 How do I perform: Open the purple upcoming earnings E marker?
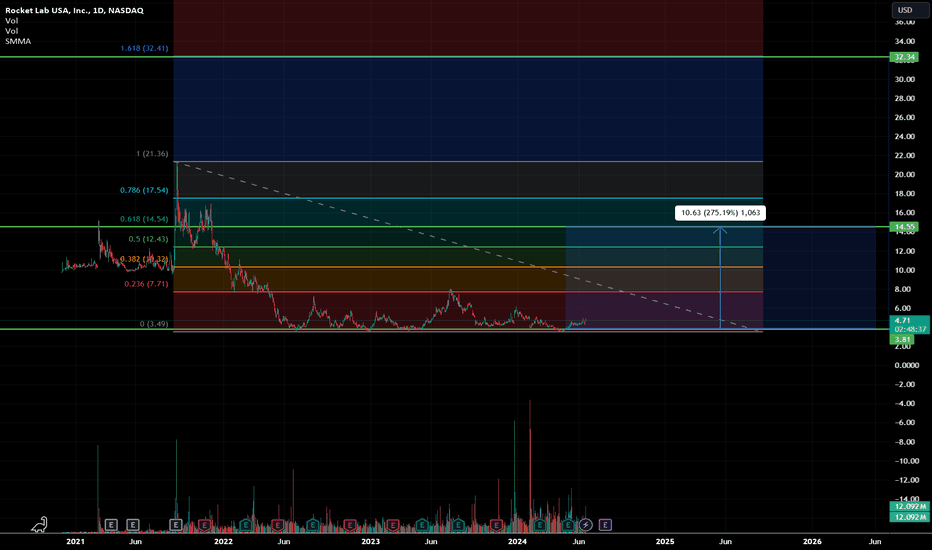point(605,524)
